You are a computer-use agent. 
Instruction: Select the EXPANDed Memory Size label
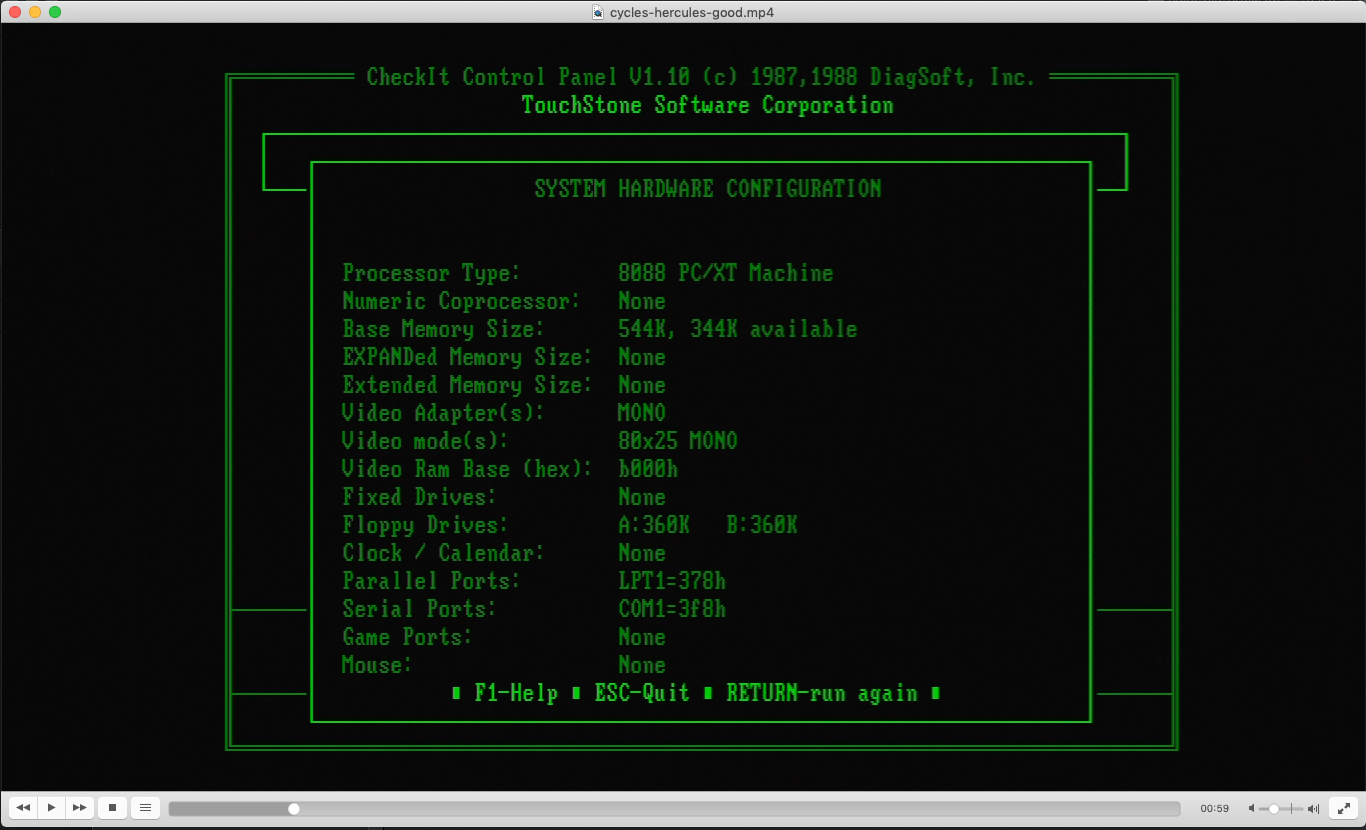pyautogui.click(x=467, y=357)
